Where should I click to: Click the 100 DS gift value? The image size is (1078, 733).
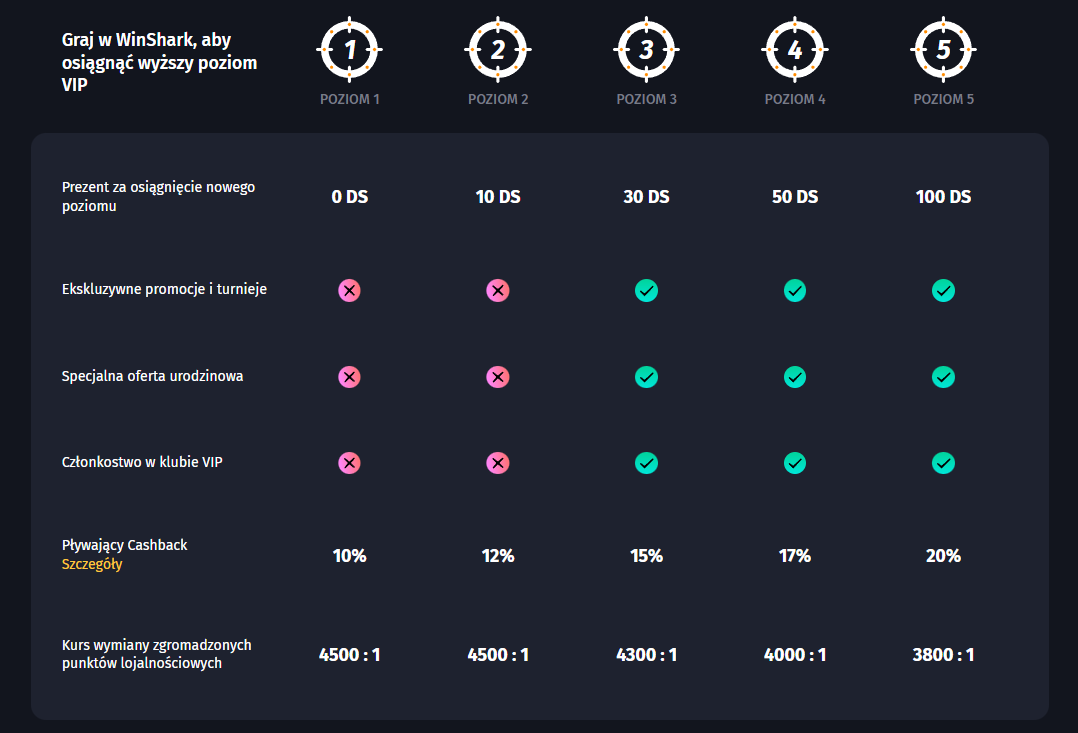(x=943, y=197)
